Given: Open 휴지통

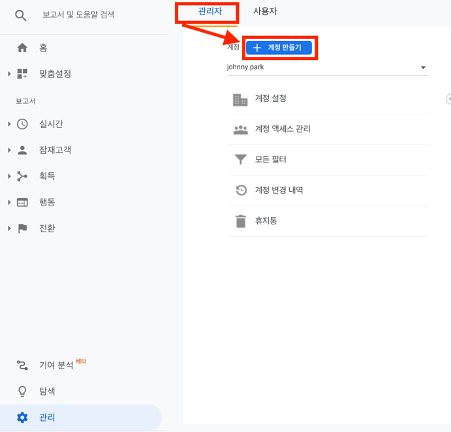Looking at the screenshot, I should [266, 221].
